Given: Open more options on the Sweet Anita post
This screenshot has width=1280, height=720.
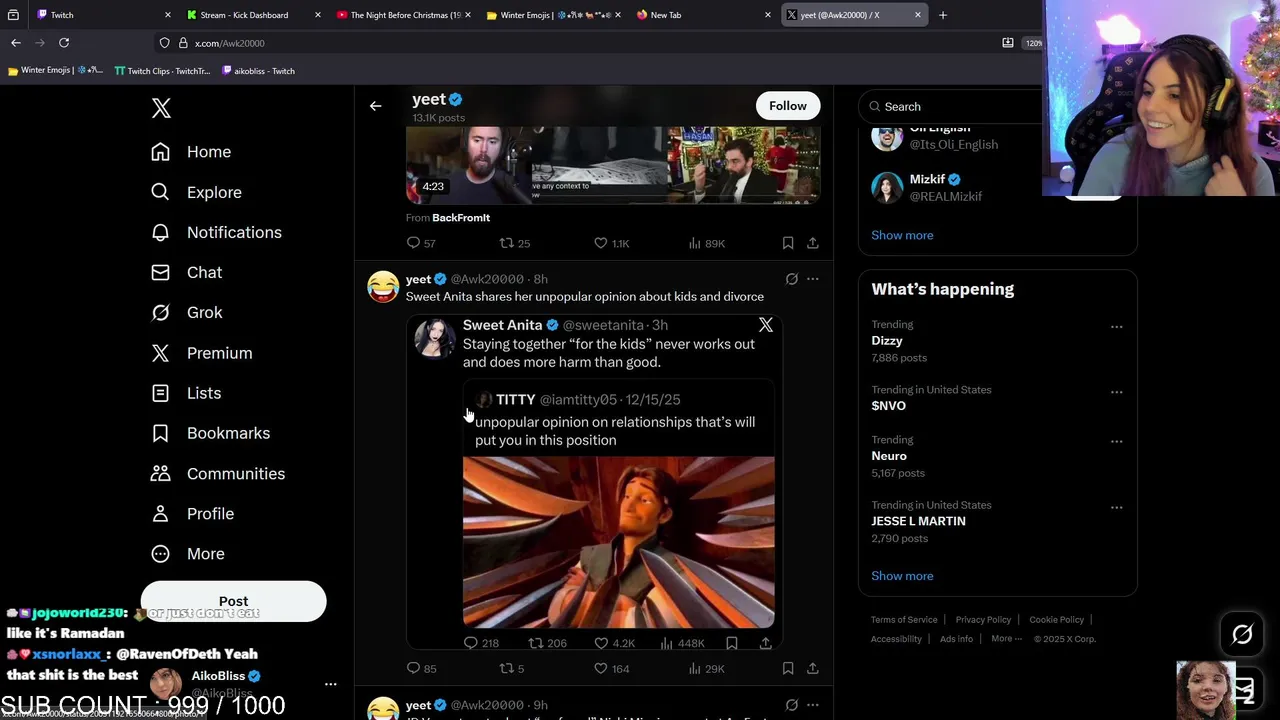Looking at the screenshot, I should coord(813,279).
